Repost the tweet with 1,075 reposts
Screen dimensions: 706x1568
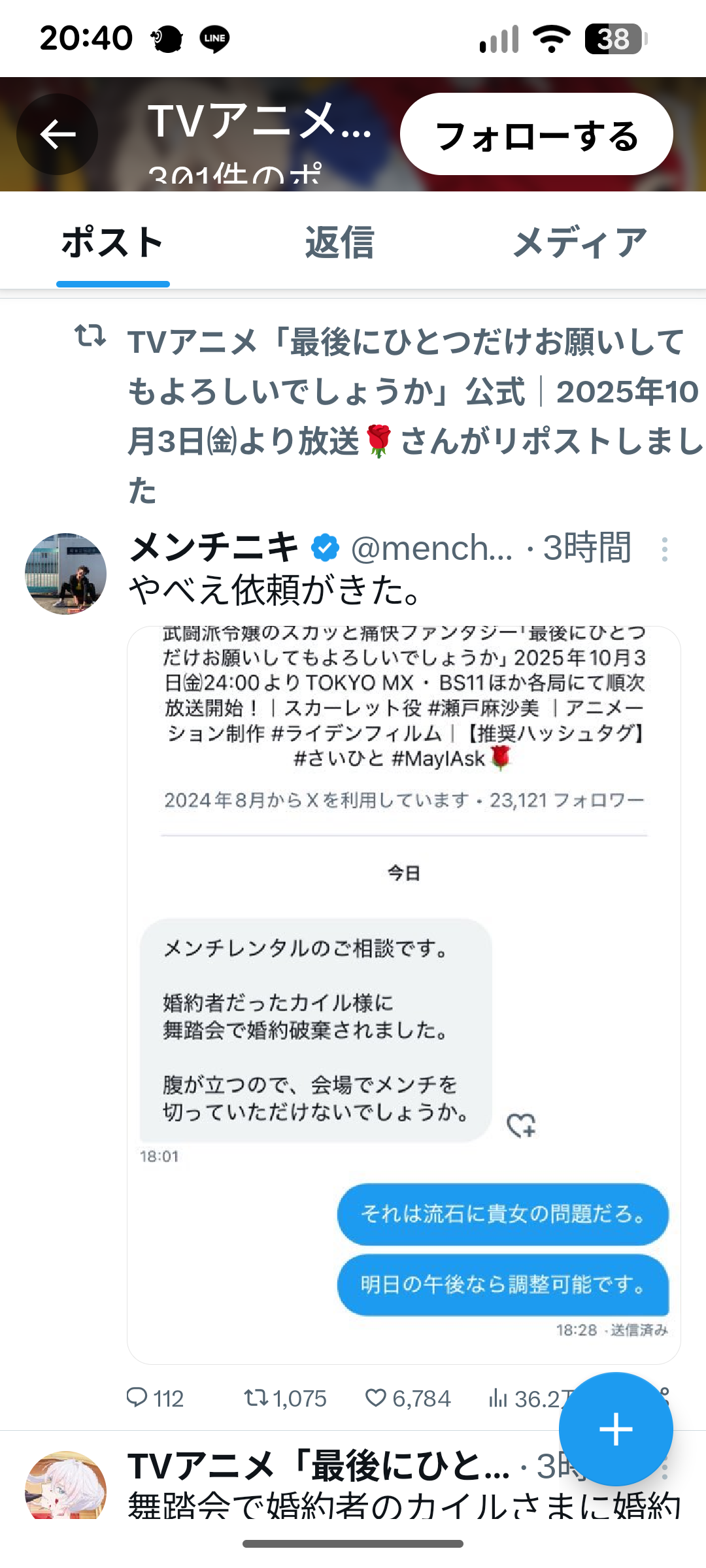point(256,1397)
